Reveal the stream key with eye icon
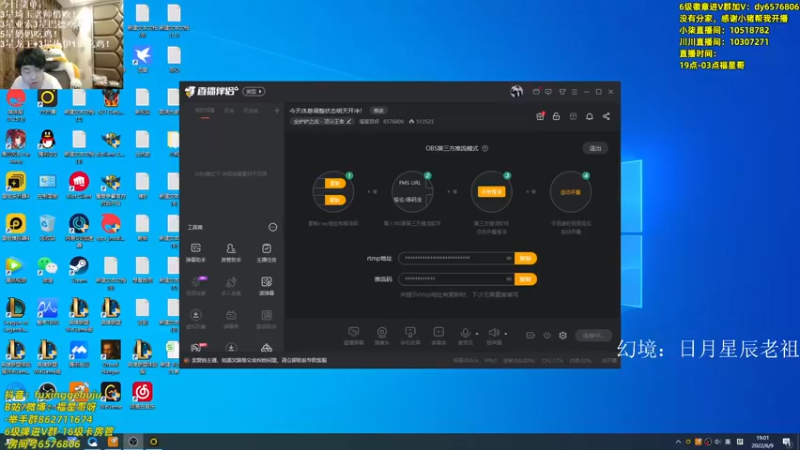Screen dimensions: 800x450 [x=509, y=279]
